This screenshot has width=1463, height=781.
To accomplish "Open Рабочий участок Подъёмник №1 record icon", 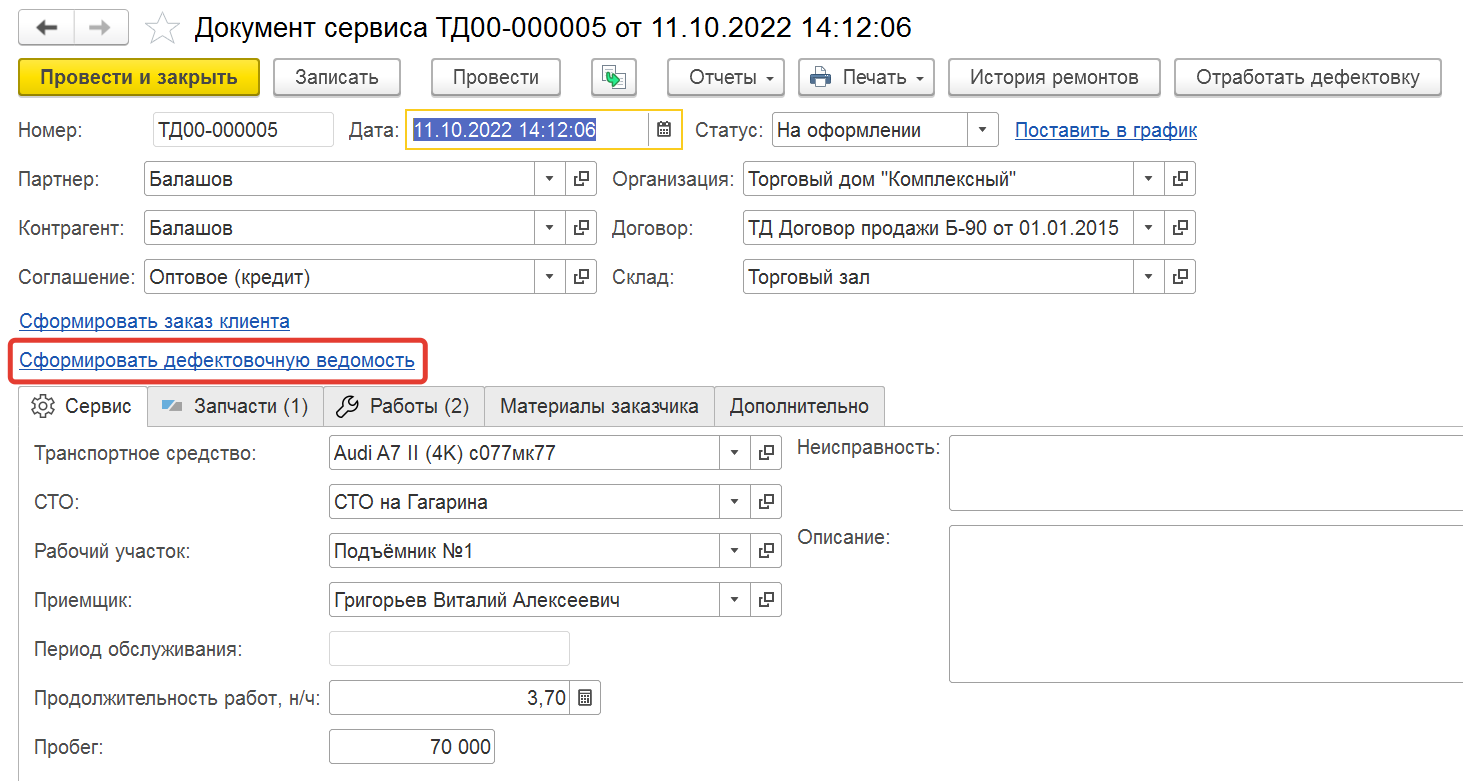I will (x=766, y=551).
